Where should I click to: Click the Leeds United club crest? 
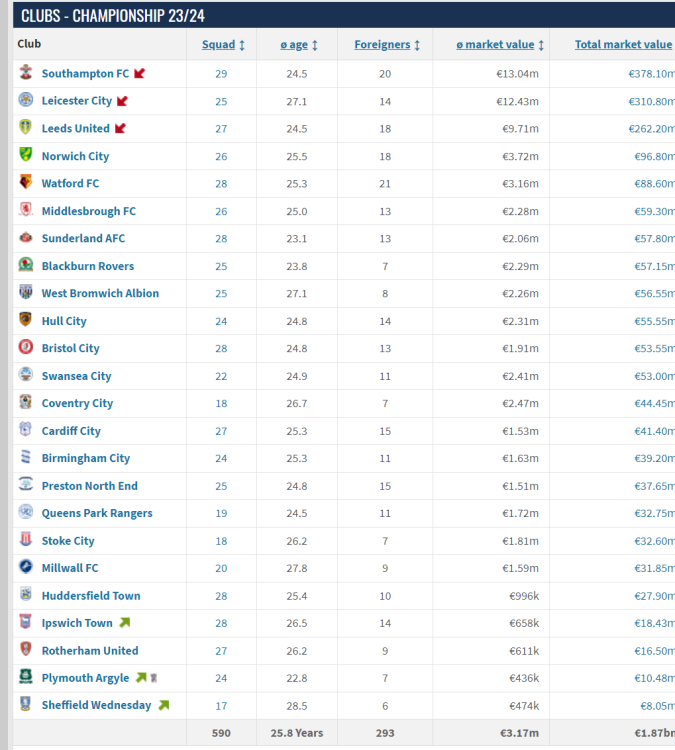point(26,127)
